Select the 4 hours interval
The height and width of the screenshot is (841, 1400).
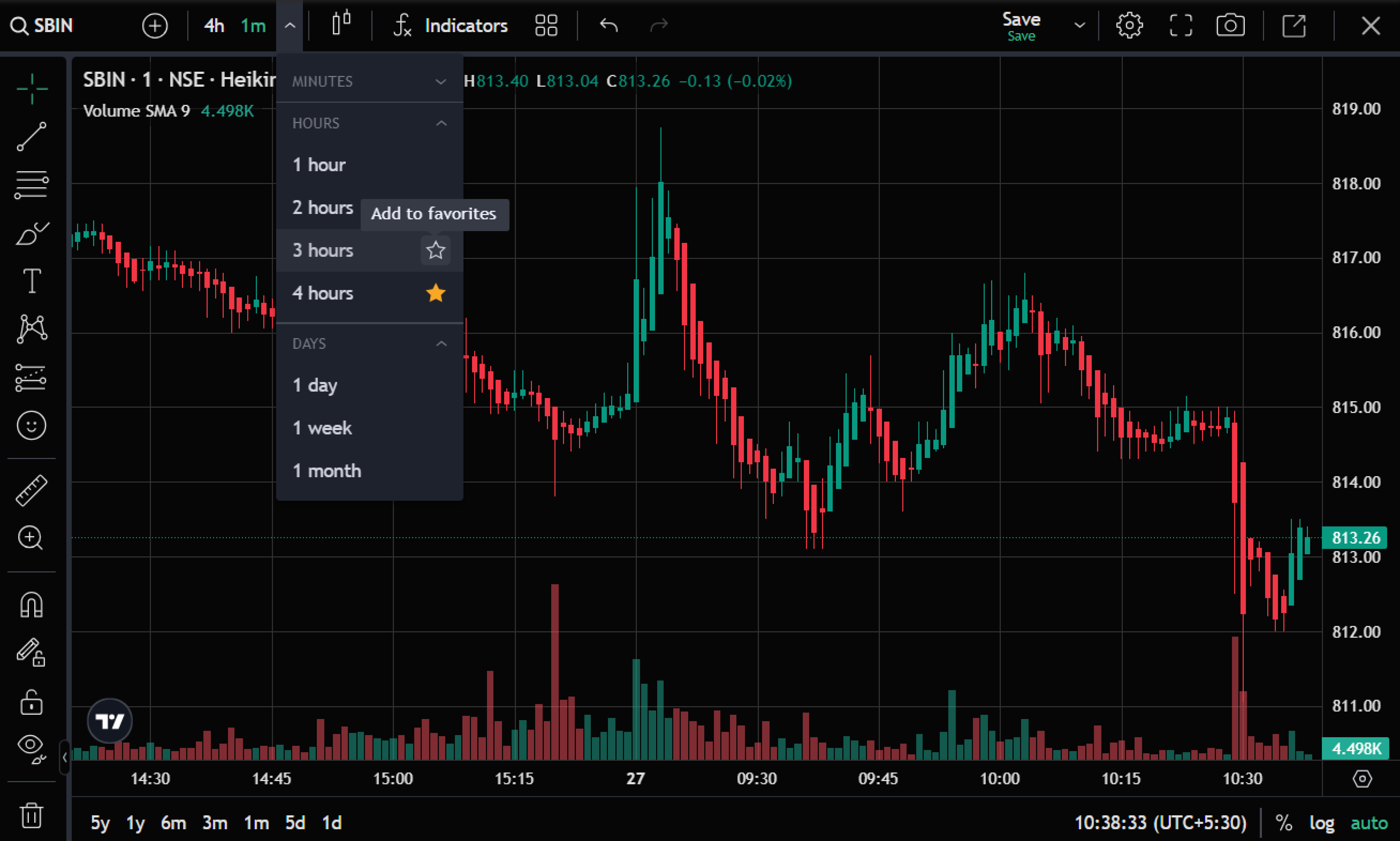(x=370, y=293)
